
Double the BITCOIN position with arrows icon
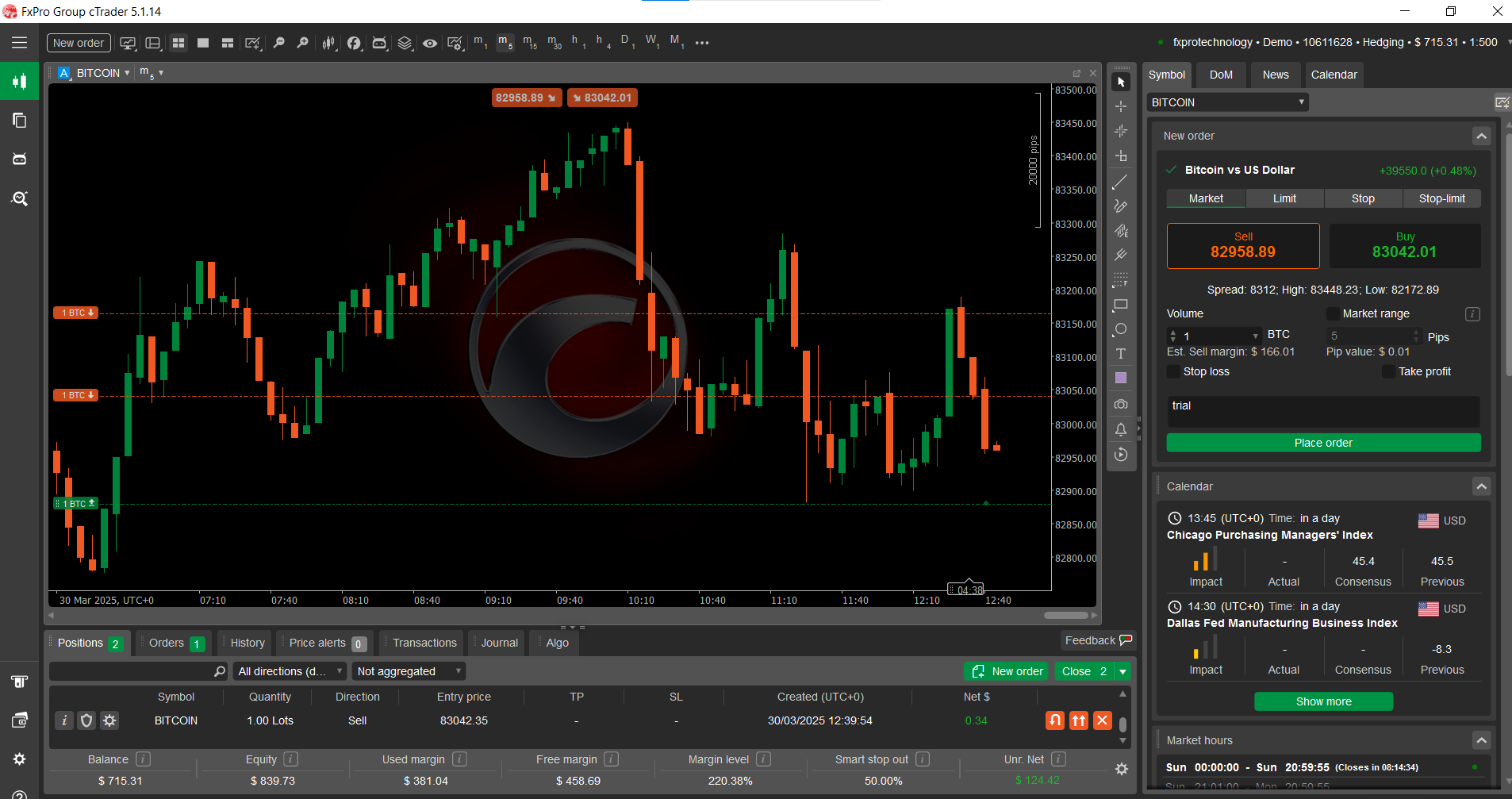pos(1078,720)
